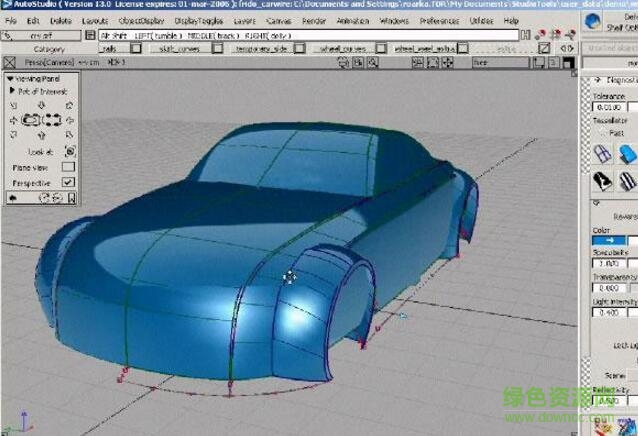Toggle the sketch_curves layer checkbox
This screenshot has width=638, height=436.
[x=218, y=48]
